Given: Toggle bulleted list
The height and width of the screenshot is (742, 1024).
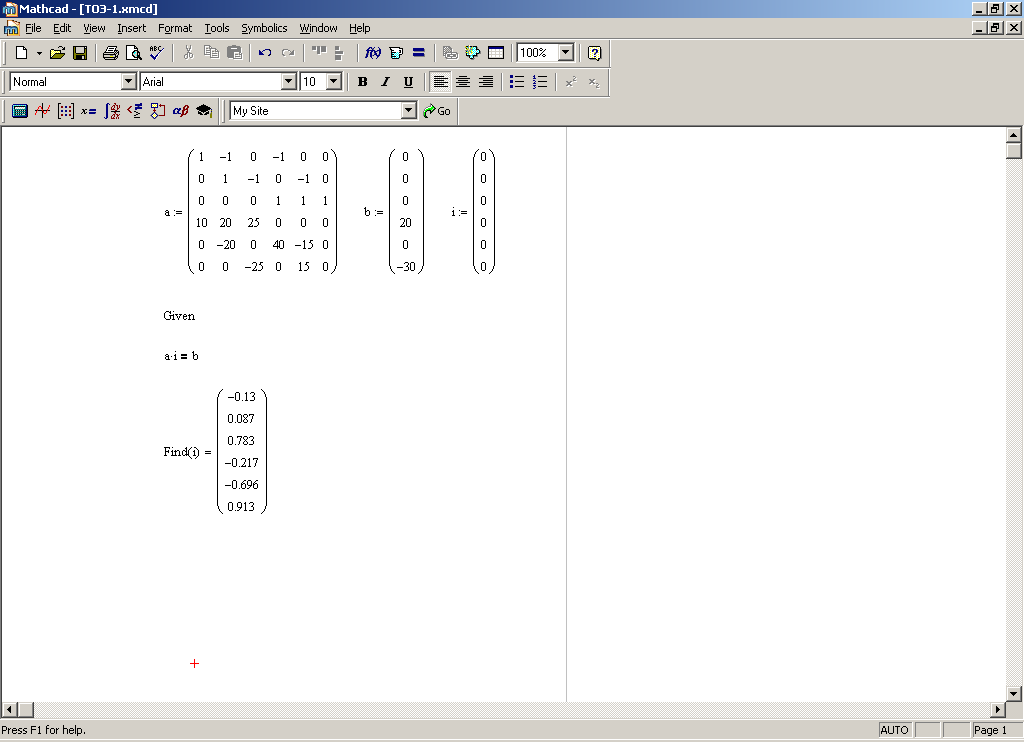Looking at the screenshot, I should tap(517, 82).
